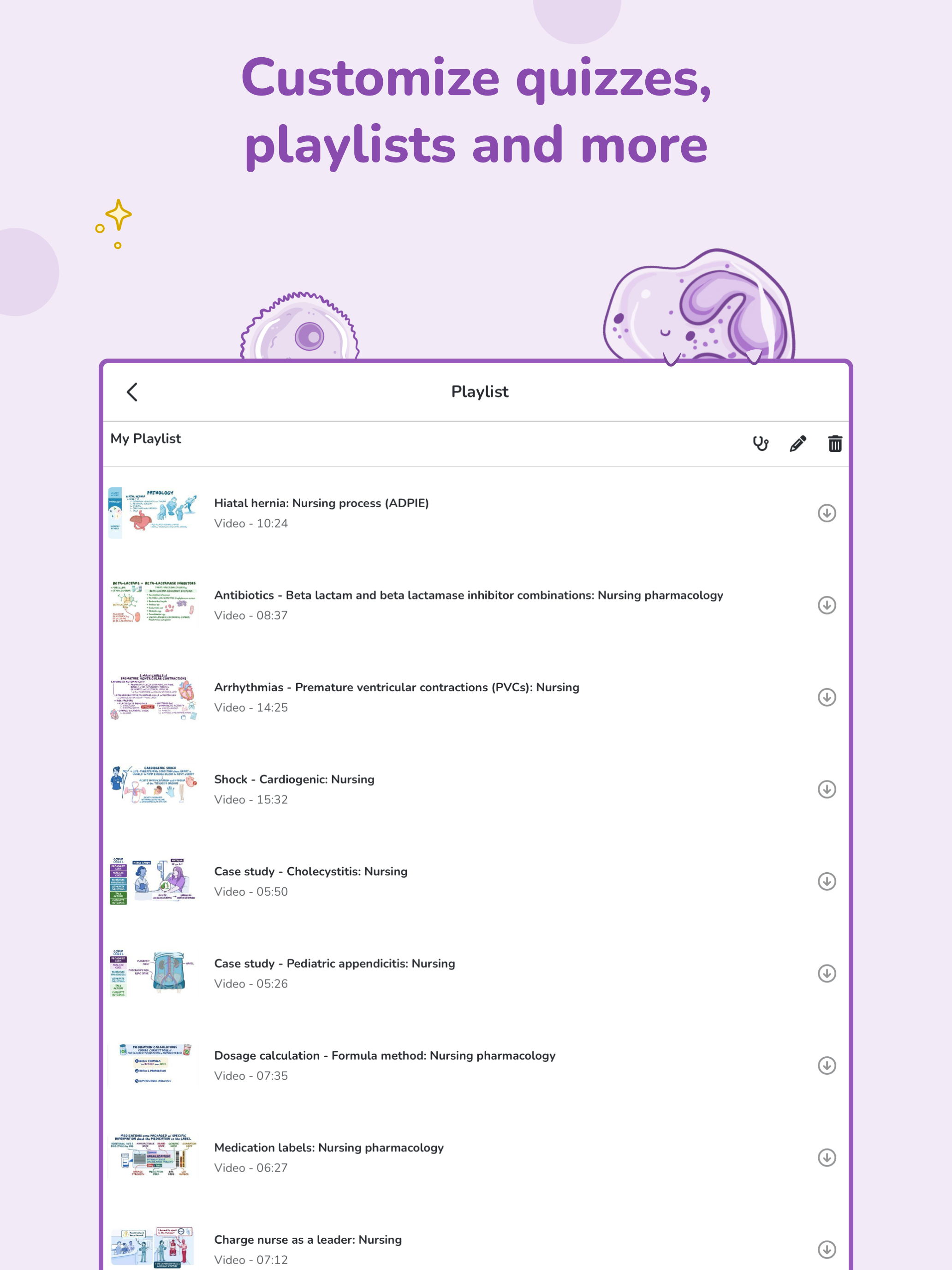
Task: Download the Cholecystitis case study video
Action: point(827,881)
